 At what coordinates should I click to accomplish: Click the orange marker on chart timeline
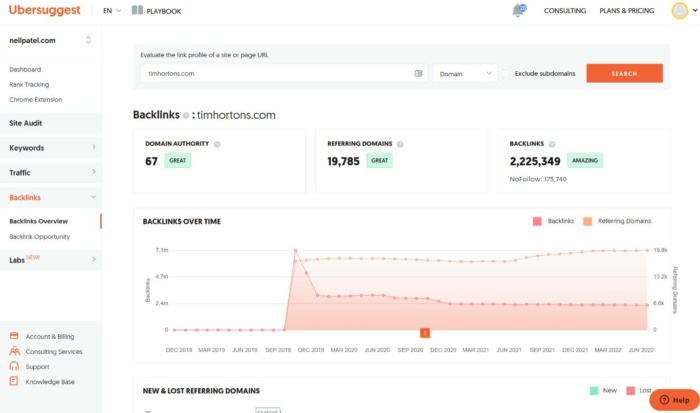point(425,332)
